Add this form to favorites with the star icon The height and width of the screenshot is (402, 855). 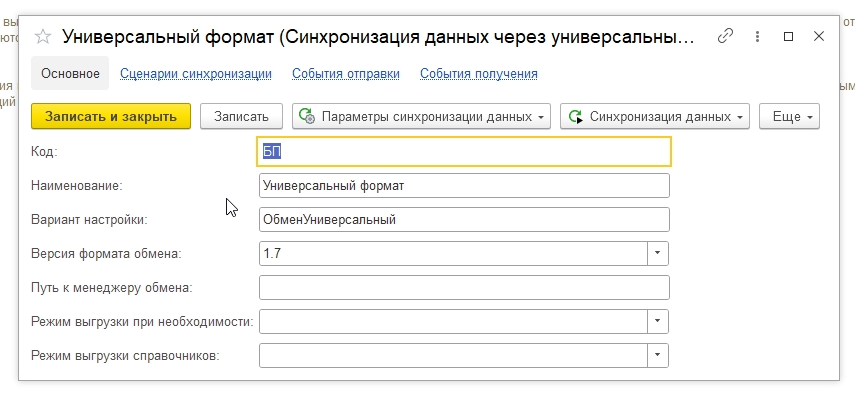(x=43, y=37)
